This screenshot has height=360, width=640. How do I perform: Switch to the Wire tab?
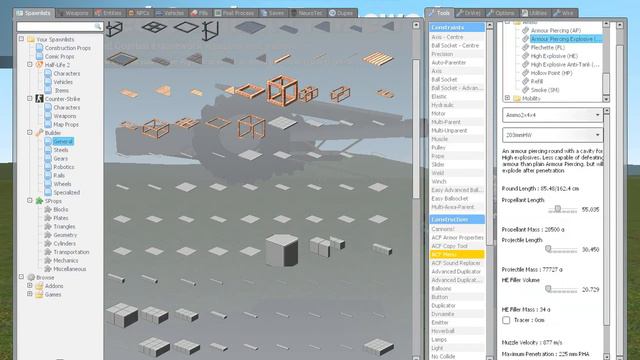pos(564,13)
